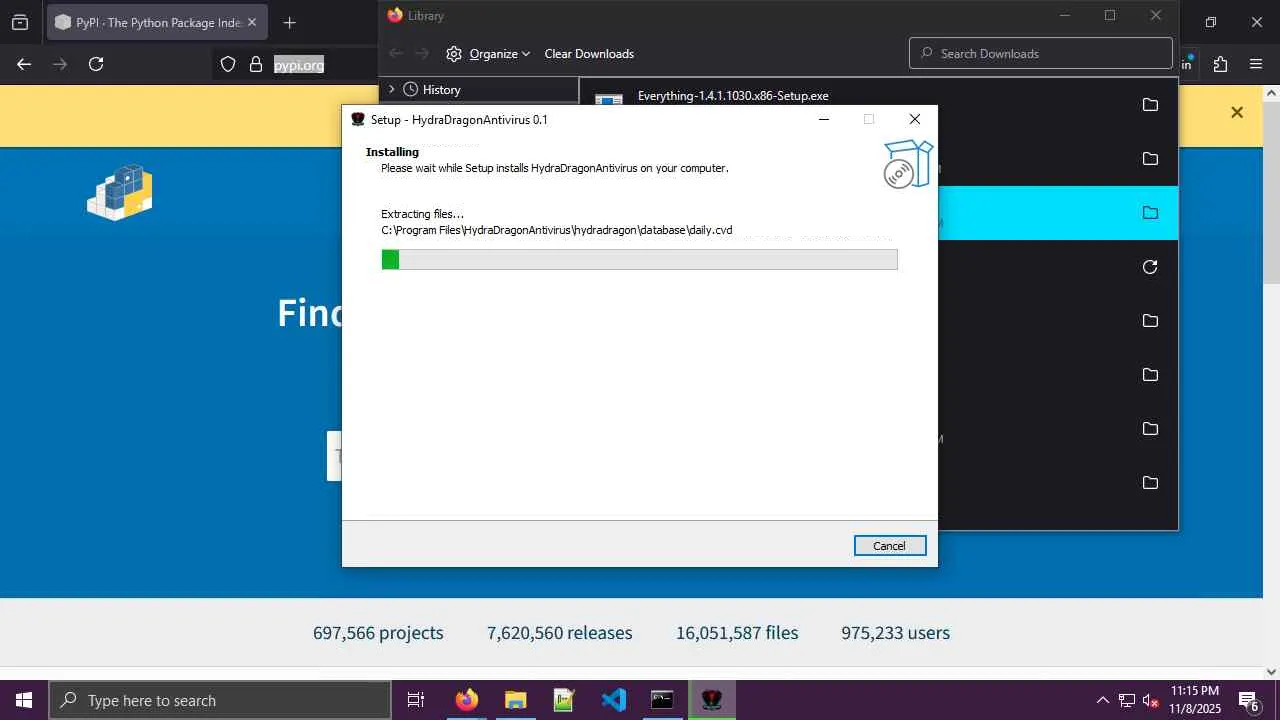This screenshot has width=1280, height=720.
Task: Open the Organize dropdown in Library
Action: tap(488, 54)
